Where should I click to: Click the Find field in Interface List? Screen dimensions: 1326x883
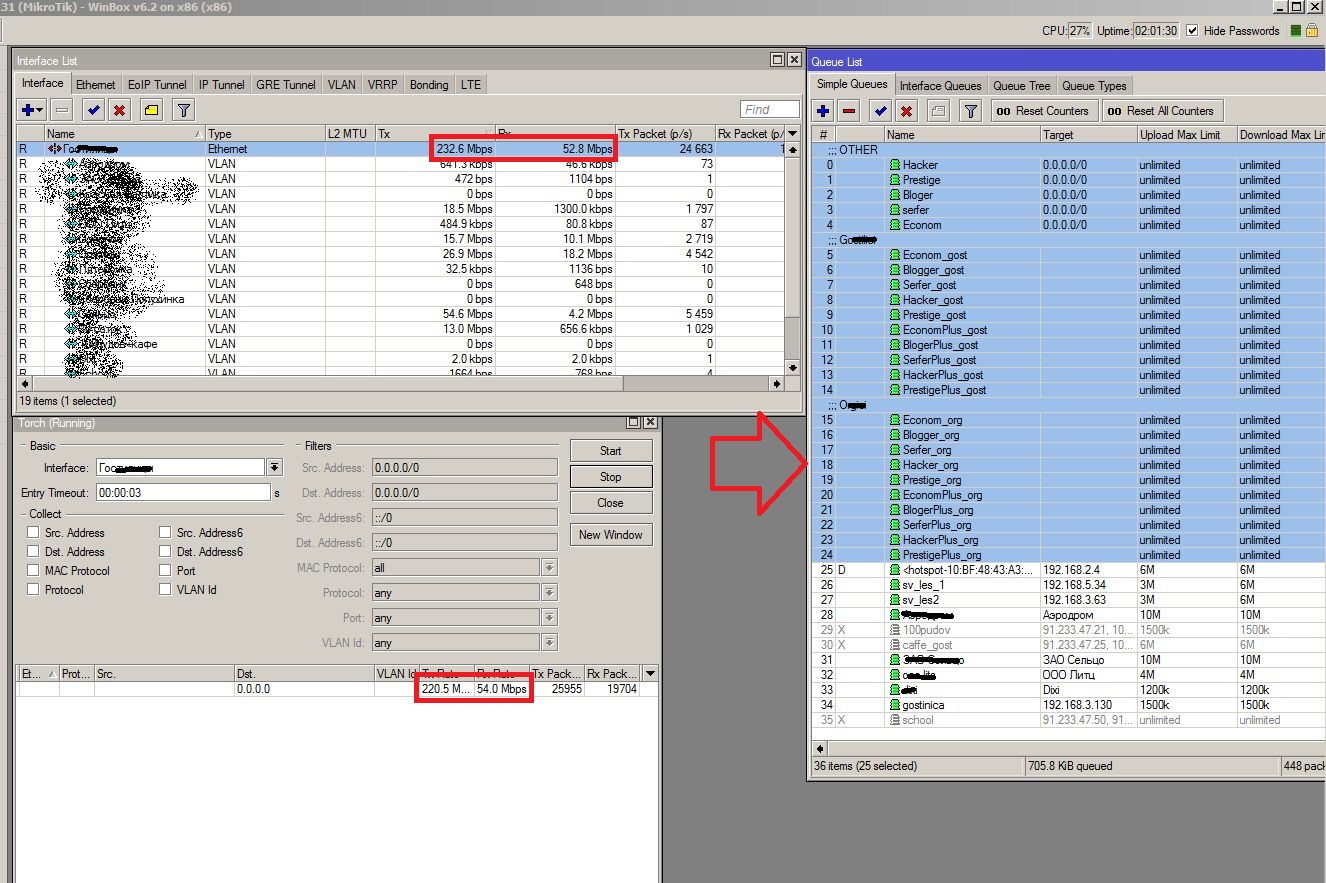(769, 109)
